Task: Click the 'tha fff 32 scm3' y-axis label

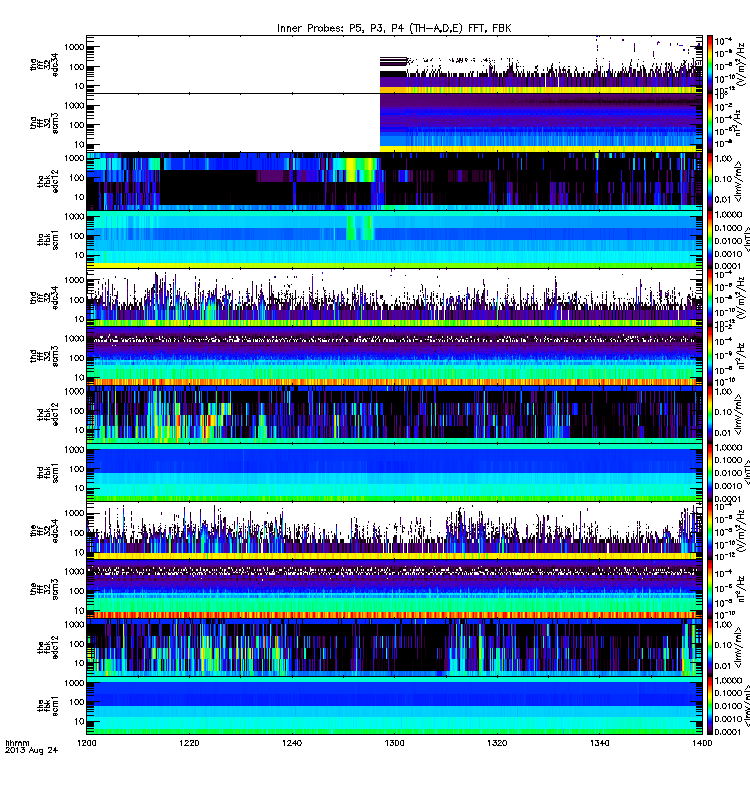Action: point(44,122)
